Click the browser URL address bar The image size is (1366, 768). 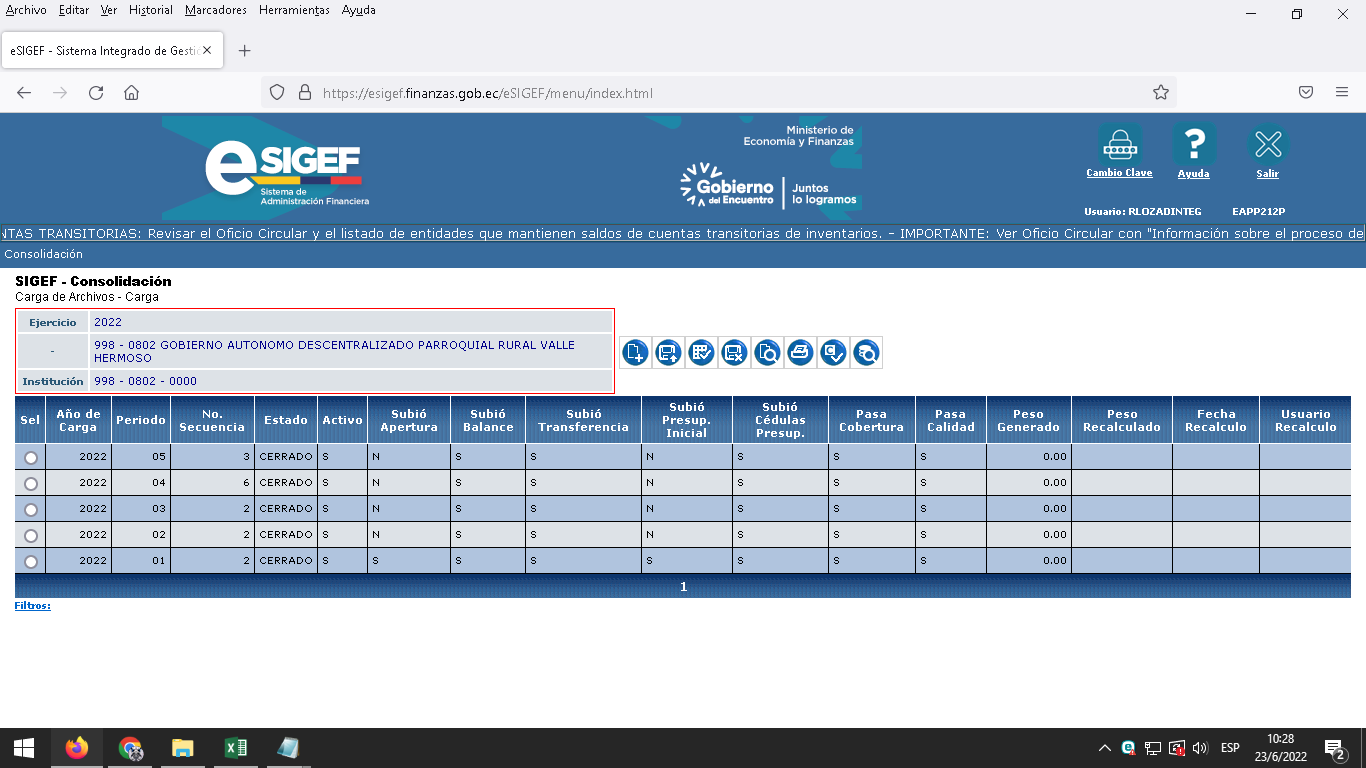pos(700,93)
